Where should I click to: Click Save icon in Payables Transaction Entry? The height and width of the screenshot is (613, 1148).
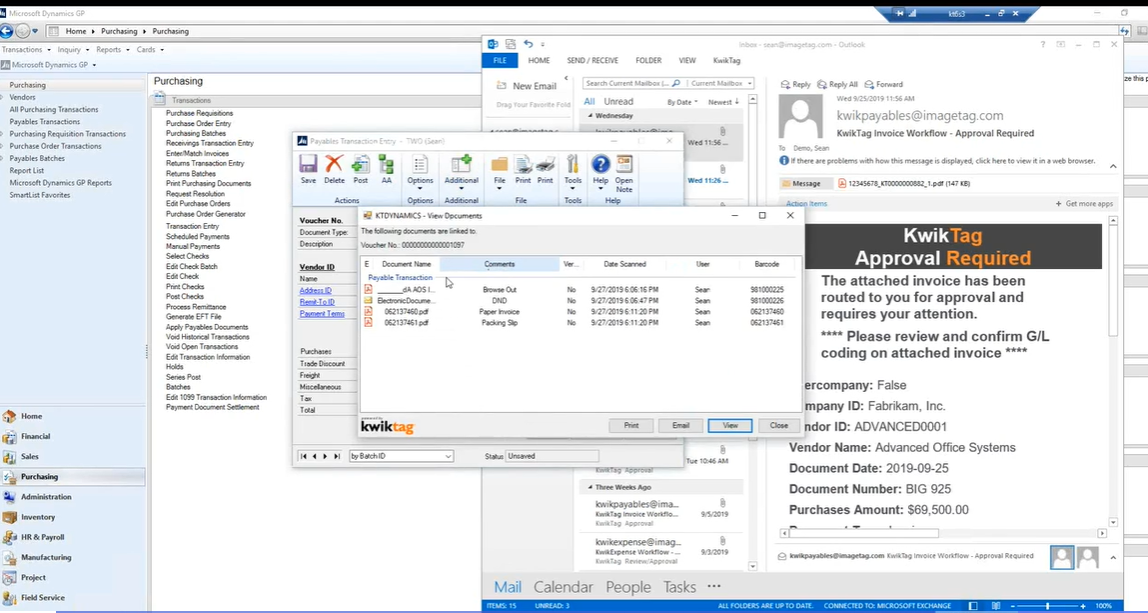pos(308,169)
